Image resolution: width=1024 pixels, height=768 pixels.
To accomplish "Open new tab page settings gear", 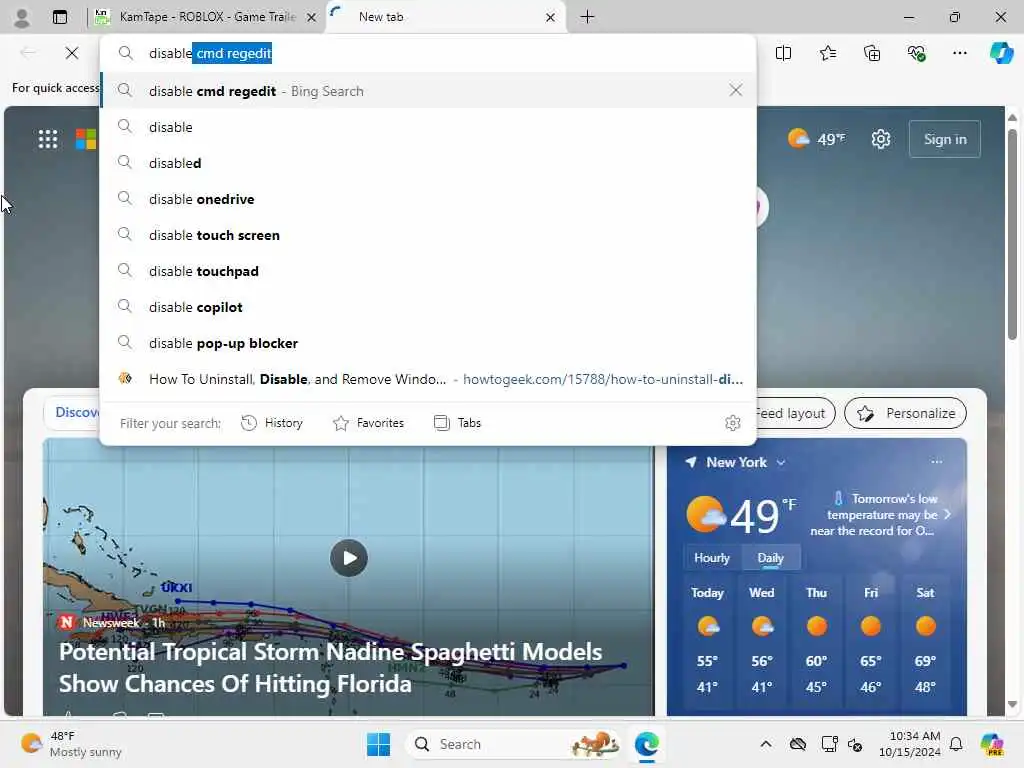I will click(x=880, y=139).
